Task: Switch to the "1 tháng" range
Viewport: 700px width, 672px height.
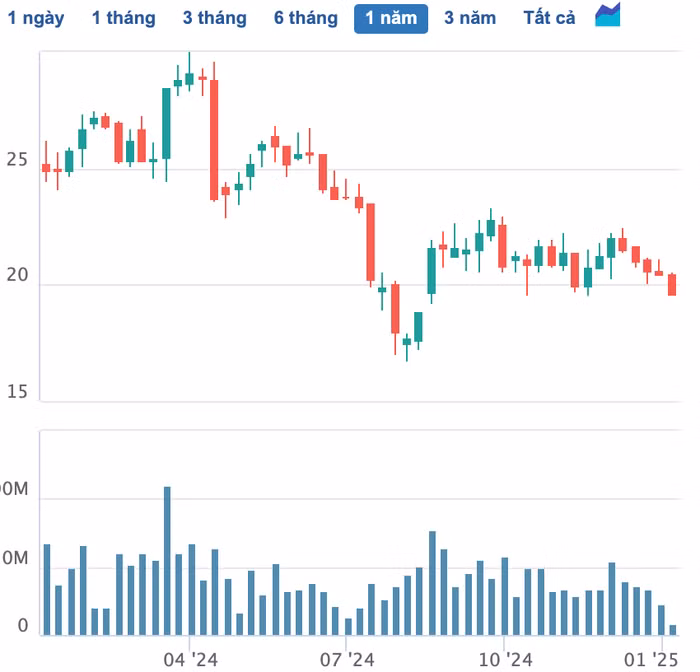Action: coord(123,18)
